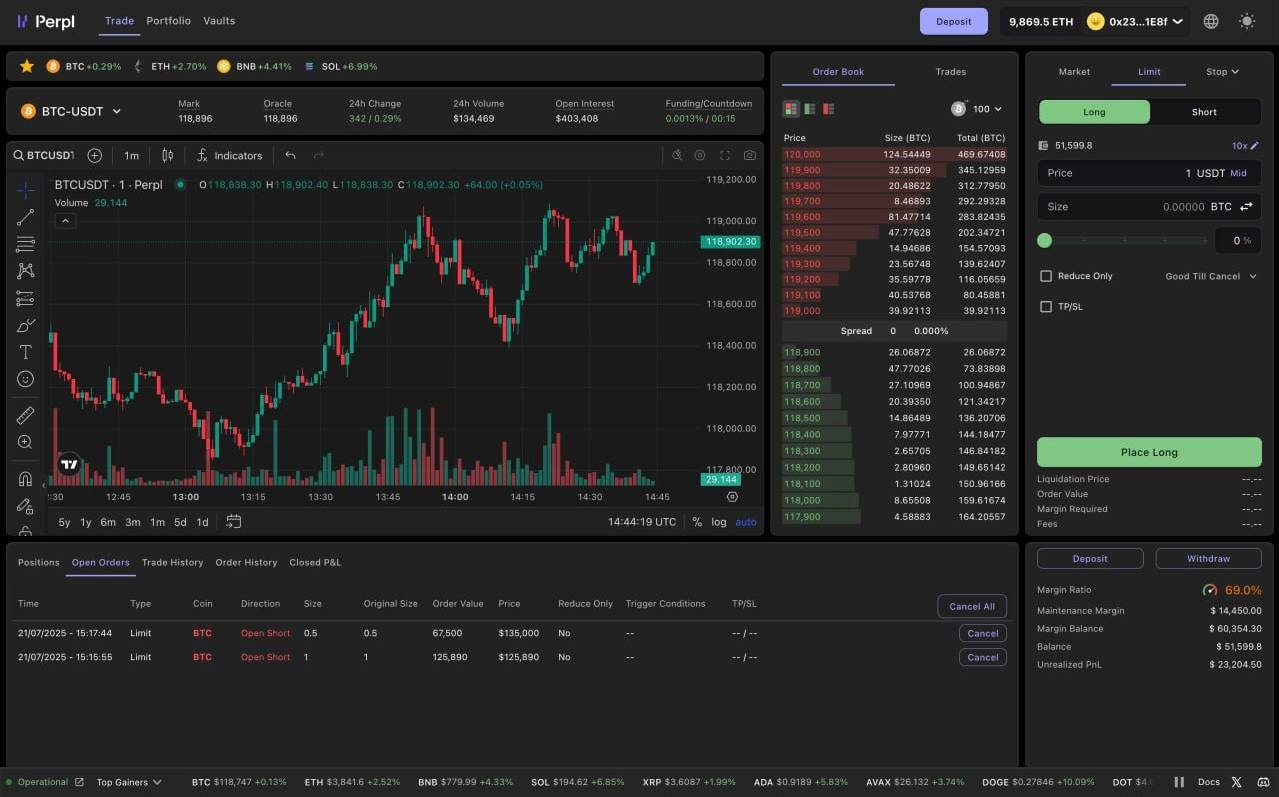Select the brush drawing tool
The height and width of the screenshot is (797, 1279).
[x=25, y=325]
